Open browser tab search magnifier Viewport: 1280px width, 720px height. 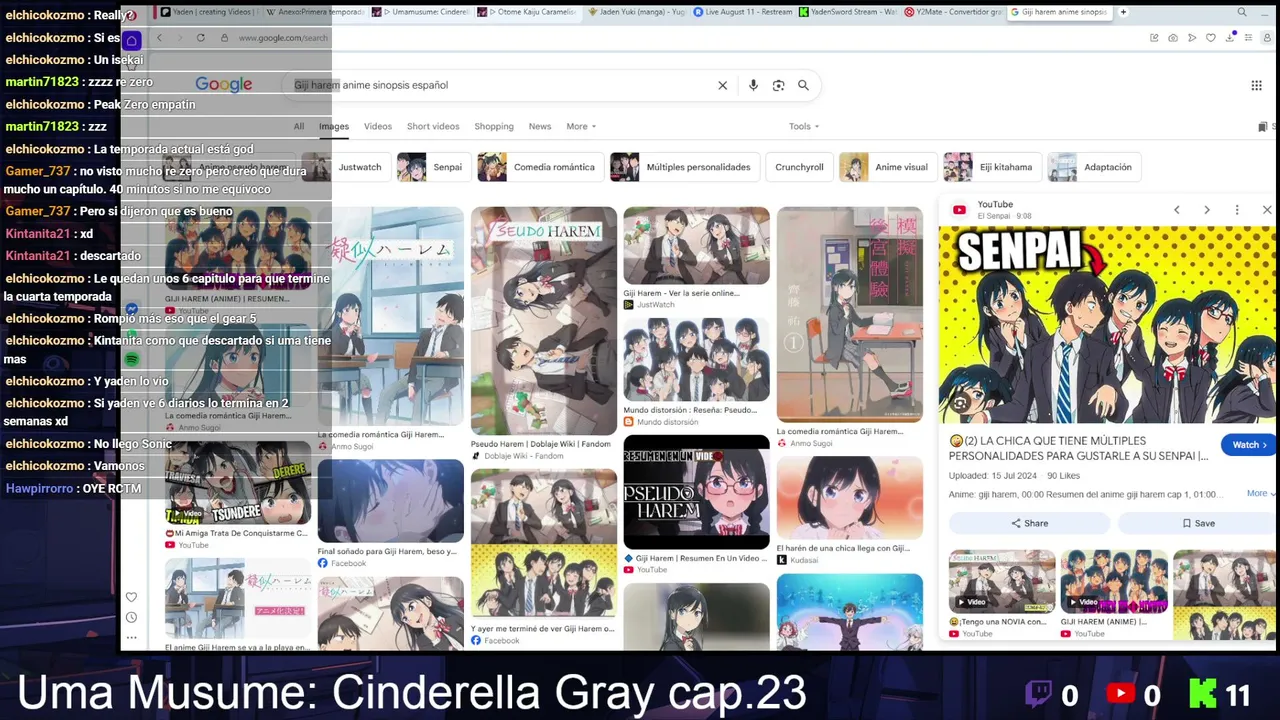click(x=1242, y=12)
